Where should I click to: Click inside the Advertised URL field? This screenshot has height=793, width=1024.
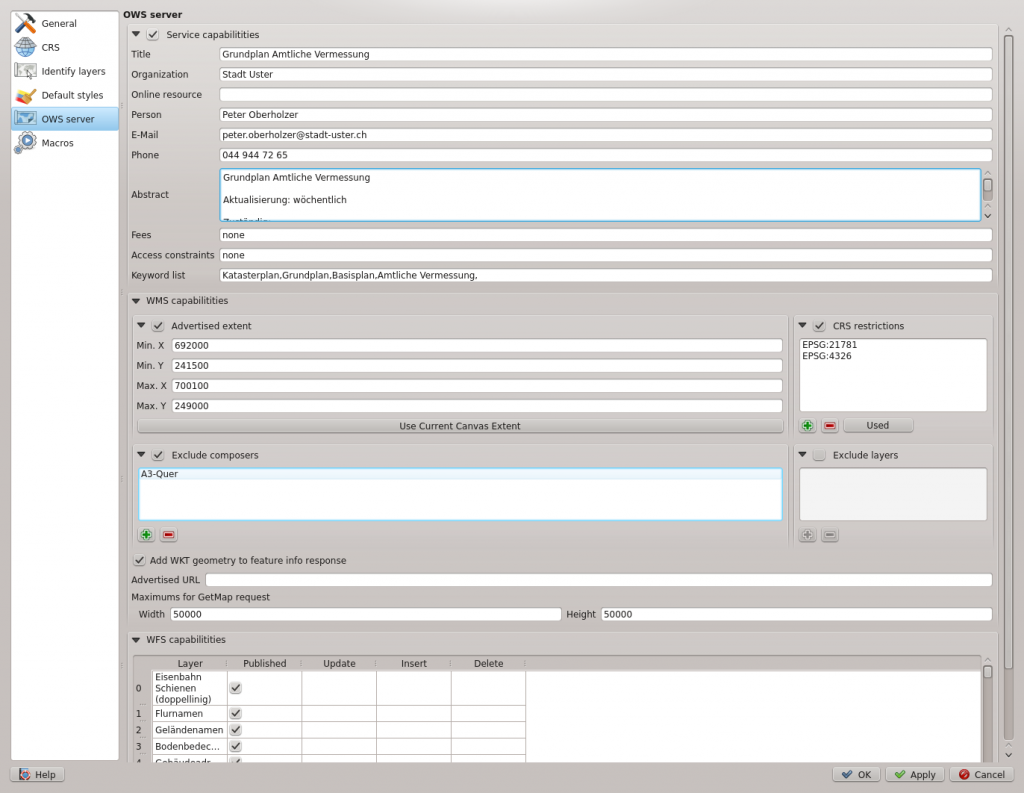point(600,579)
